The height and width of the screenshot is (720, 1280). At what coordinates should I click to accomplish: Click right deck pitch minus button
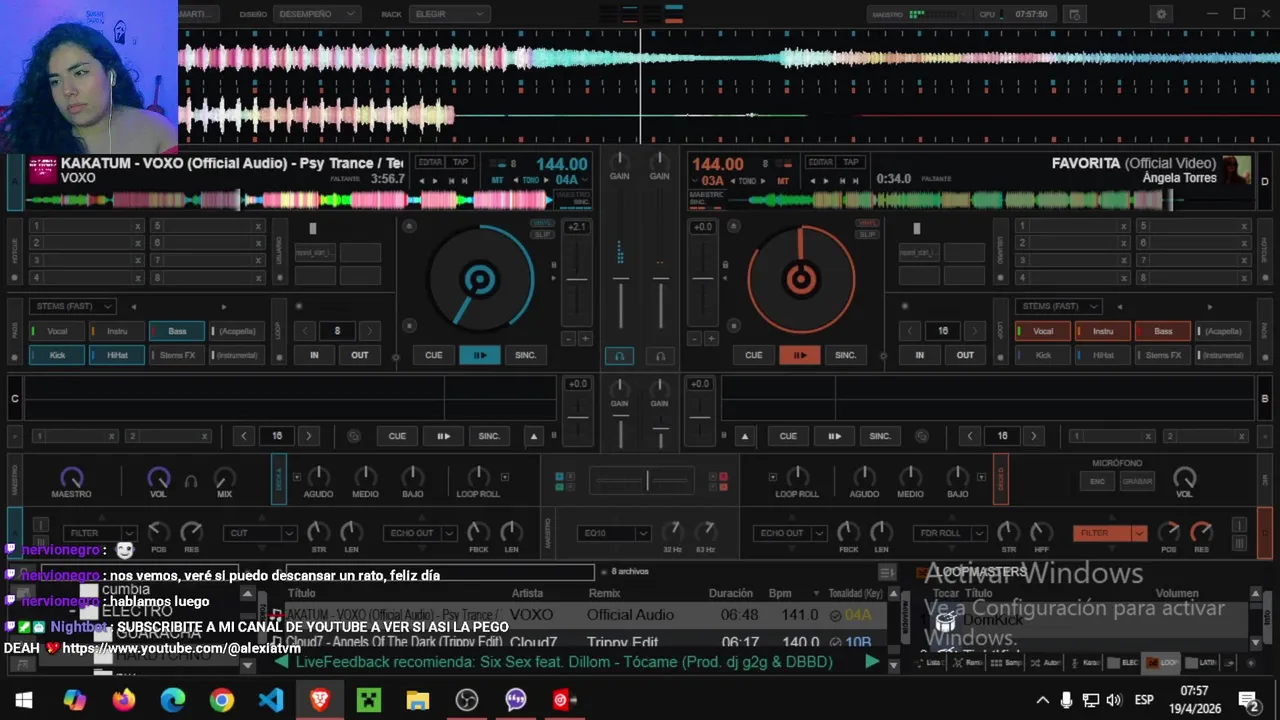click(695, 339)
